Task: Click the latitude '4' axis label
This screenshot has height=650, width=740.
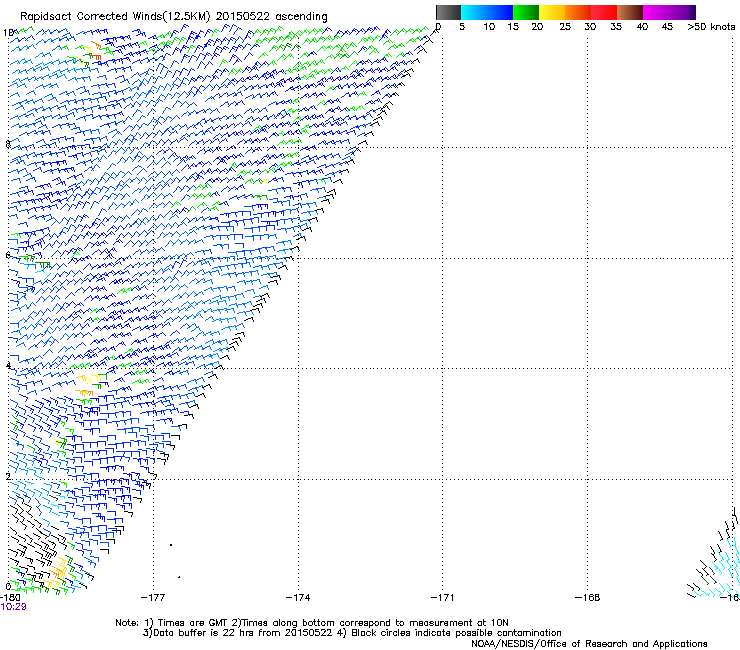Action: tap(8, 365)
